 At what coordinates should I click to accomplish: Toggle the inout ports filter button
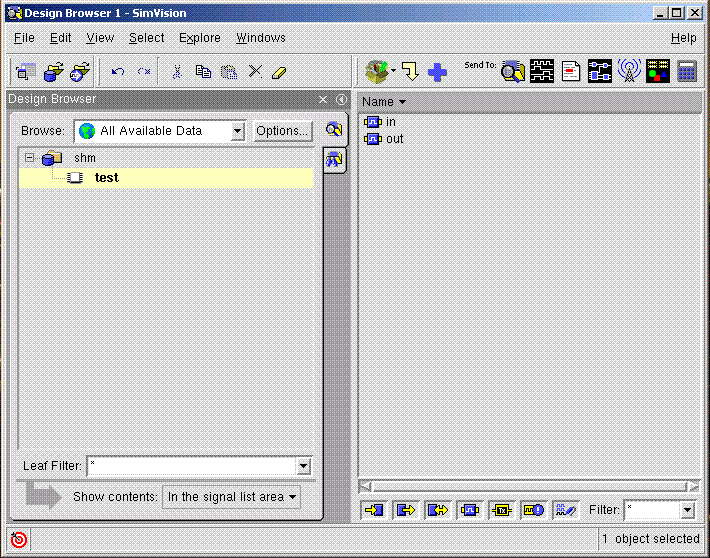[438, 510]
